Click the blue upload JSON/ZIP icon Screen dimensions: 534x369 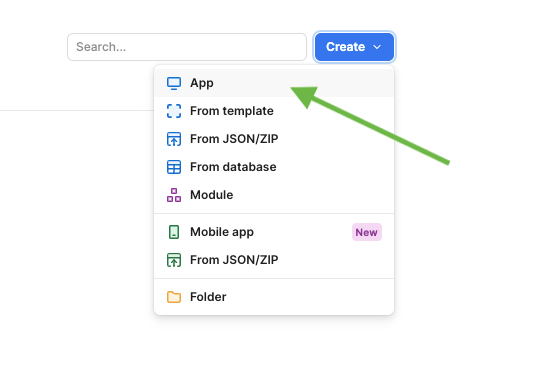[x=174, y=139]
